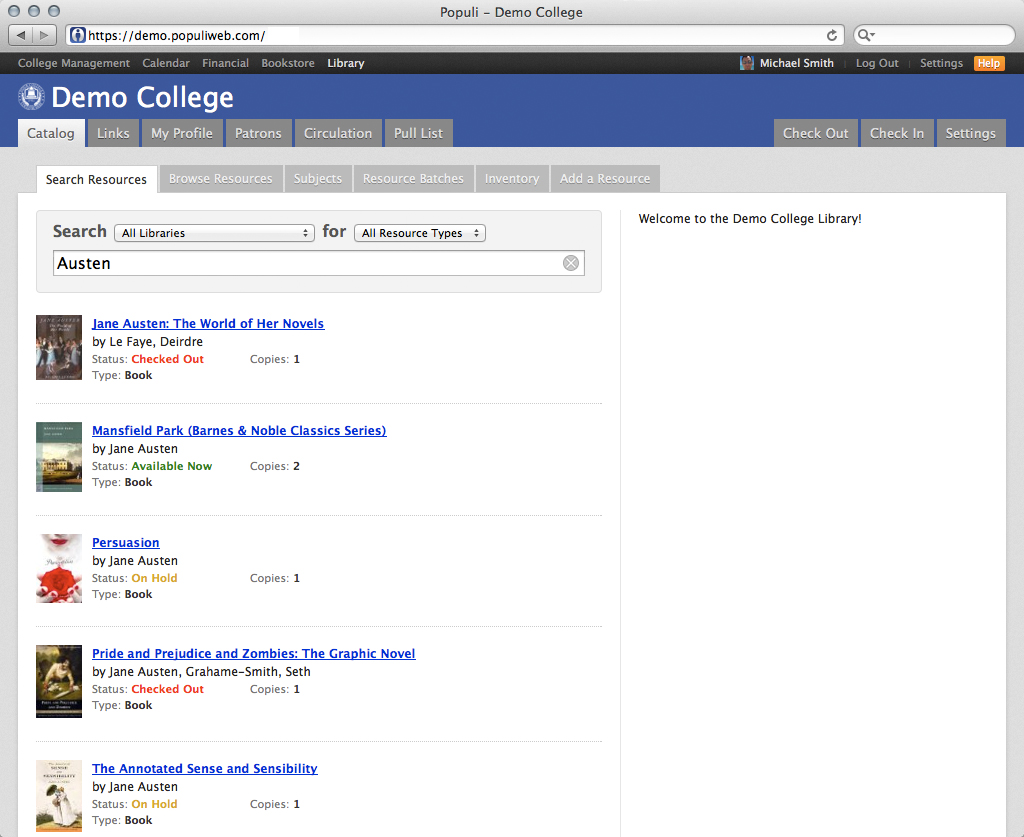Image resolution: width=1024 pixels, height=837 pixels.
Task: Click the Check In tab button
Action: [x=897, y=133]
